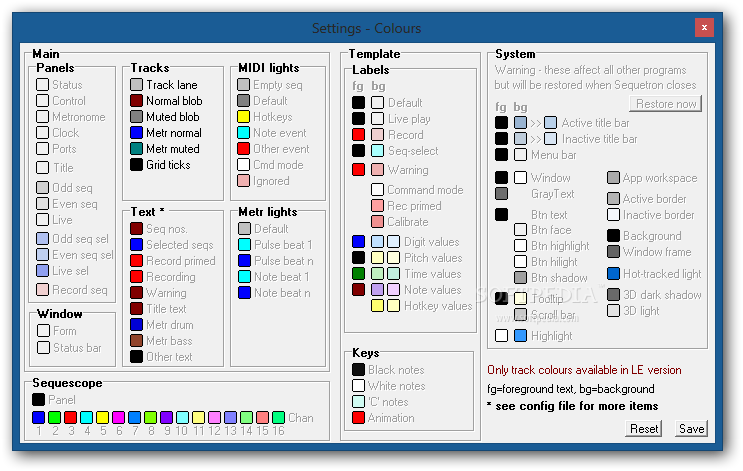
Task: Click the Track lane colour swatch
Action: coord(136,85)
